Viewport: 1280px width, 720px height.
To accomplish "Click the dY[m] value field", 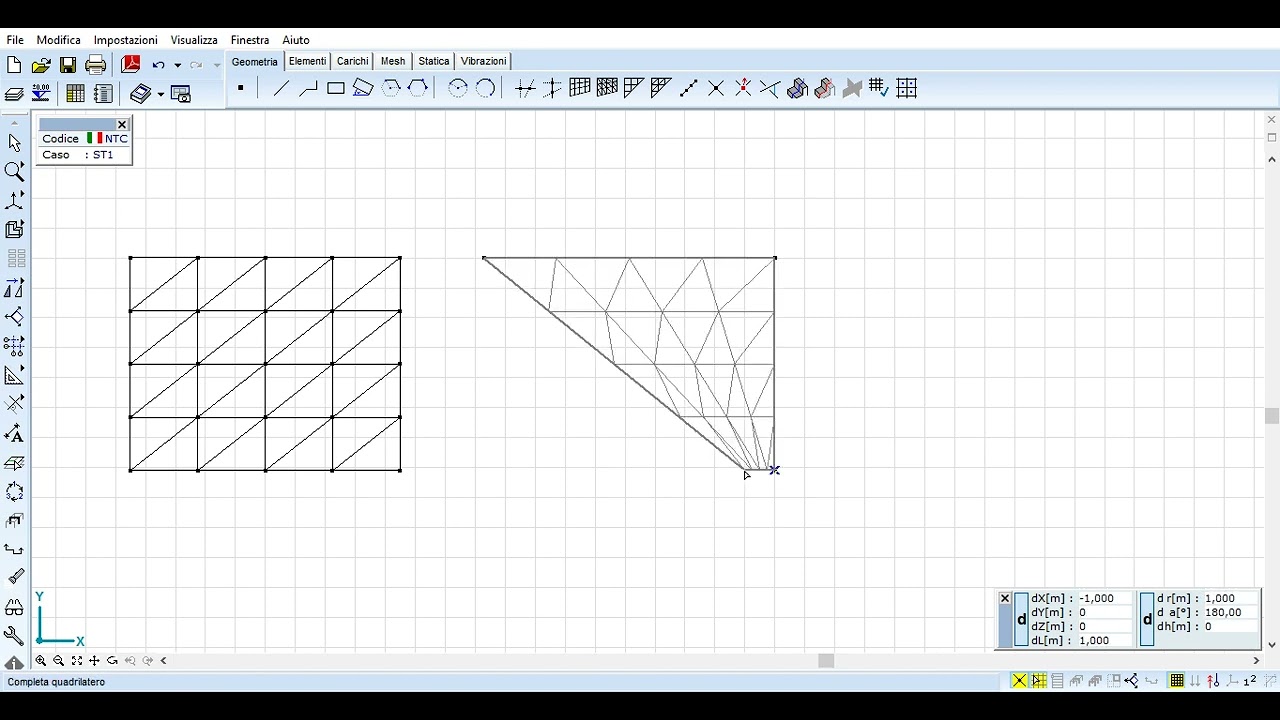I will pyautogui.click(x=1104, y=612).
